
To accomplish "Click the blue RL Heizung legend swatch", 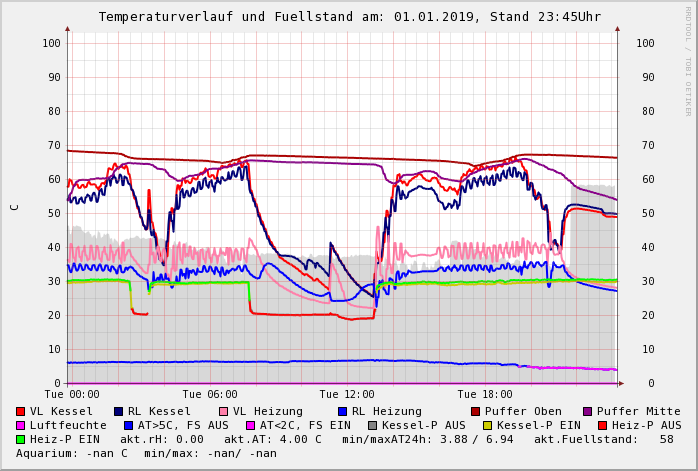I will [x=342, y=412].
